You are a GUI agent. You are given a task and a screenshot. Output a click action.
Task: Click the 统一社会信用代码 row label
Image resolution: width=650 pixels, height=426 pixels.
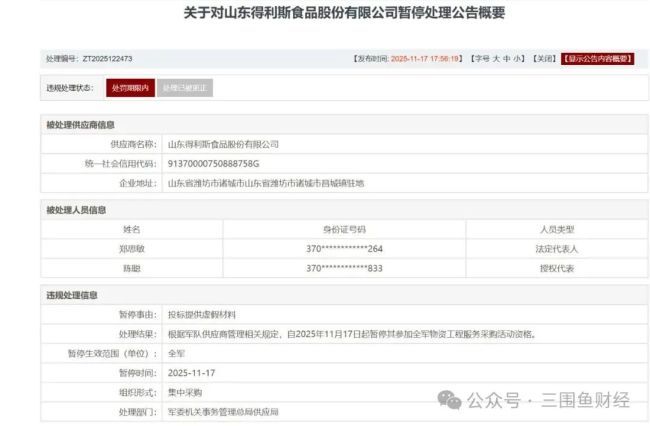tap(121, 164)
